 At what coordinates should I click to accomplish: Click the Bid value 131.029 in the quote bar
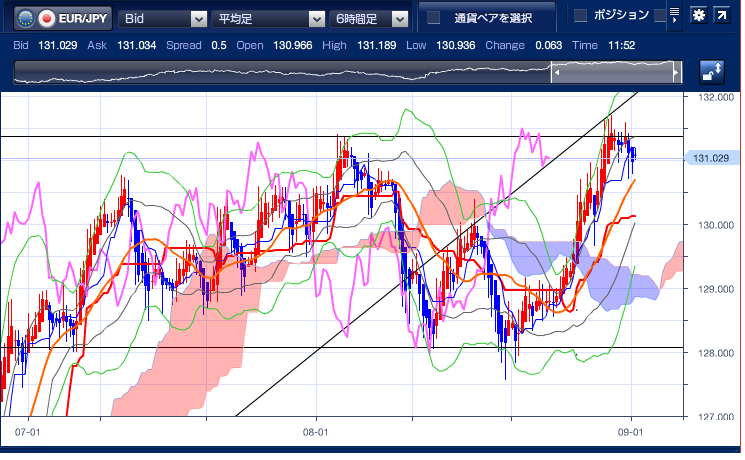[x=57, y=45]
